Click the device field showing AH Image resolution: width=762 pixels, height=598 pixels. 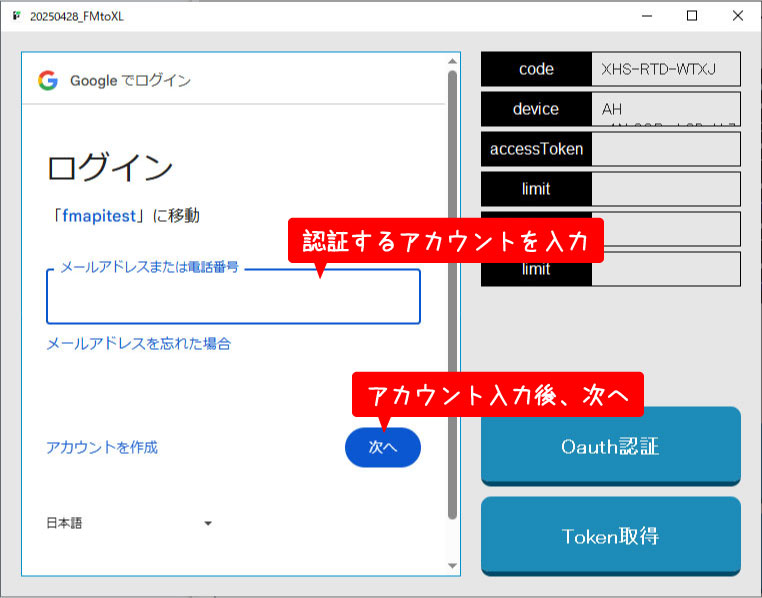pyautogui.click(x=666, y=109)
